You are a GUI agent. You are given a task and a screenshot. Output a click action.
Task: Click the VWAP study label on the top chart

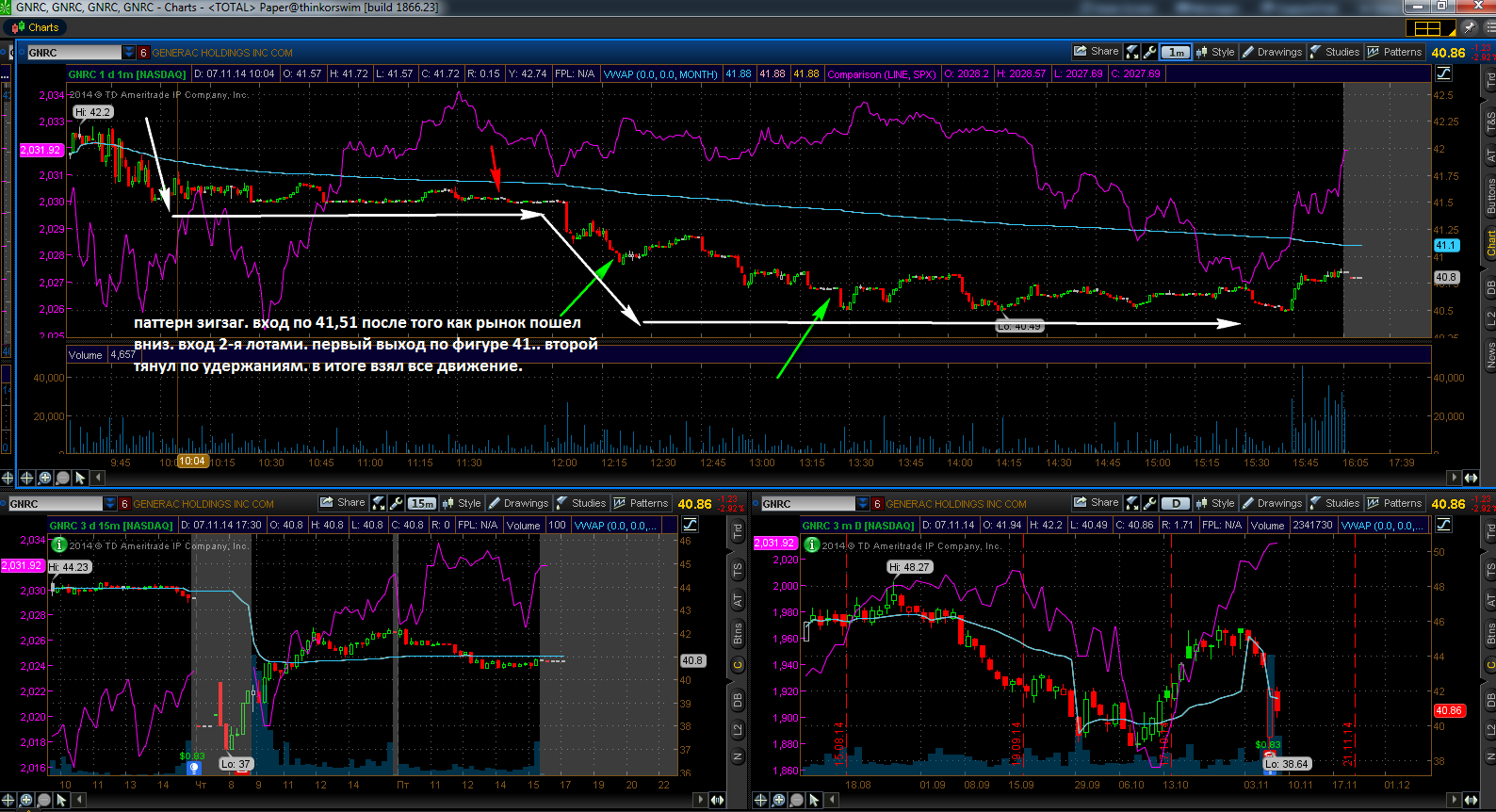coord(660,73)
